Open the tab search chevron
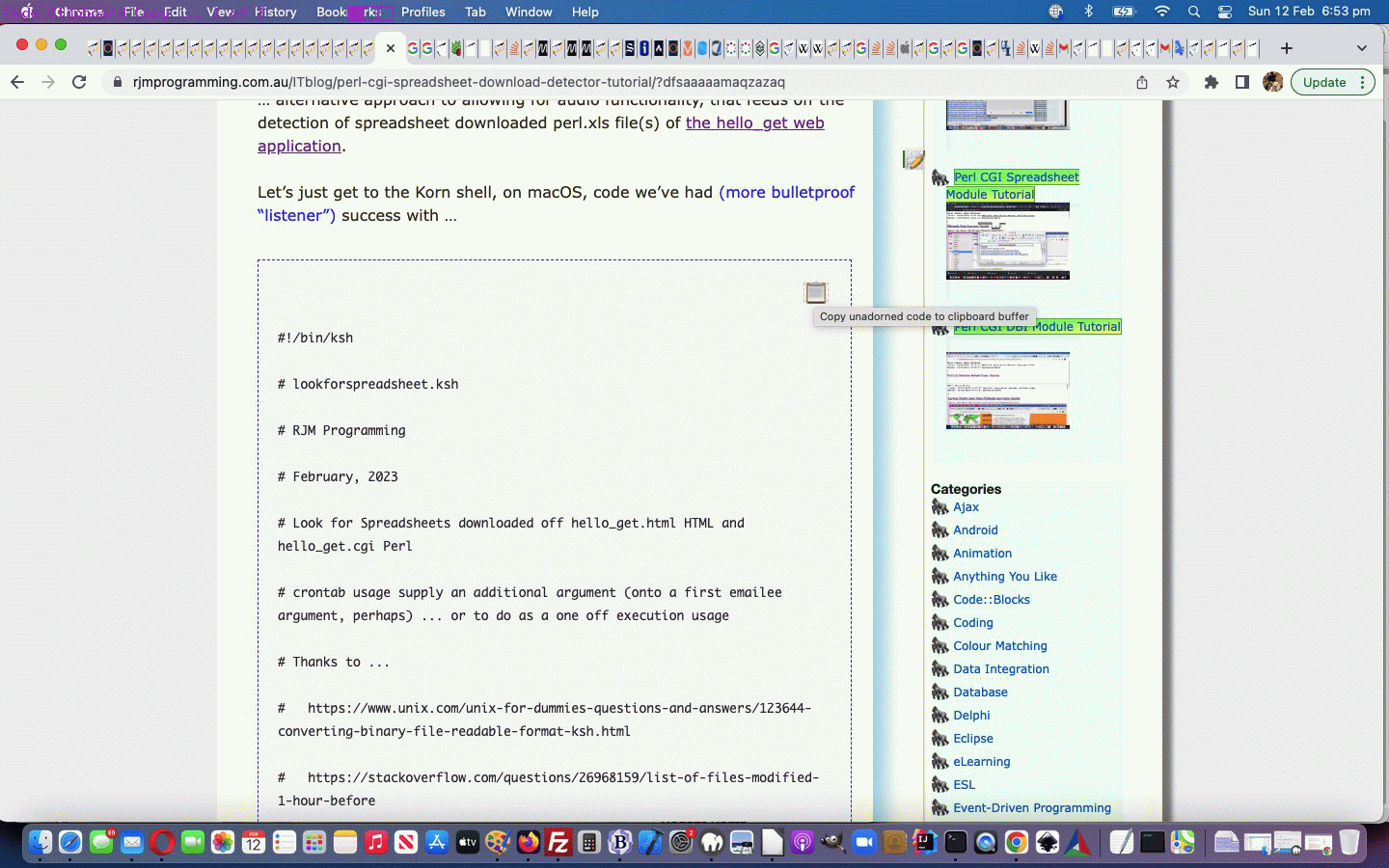Image resolution: width=1389 pixels, height=868 pixels. [1361, 47]
